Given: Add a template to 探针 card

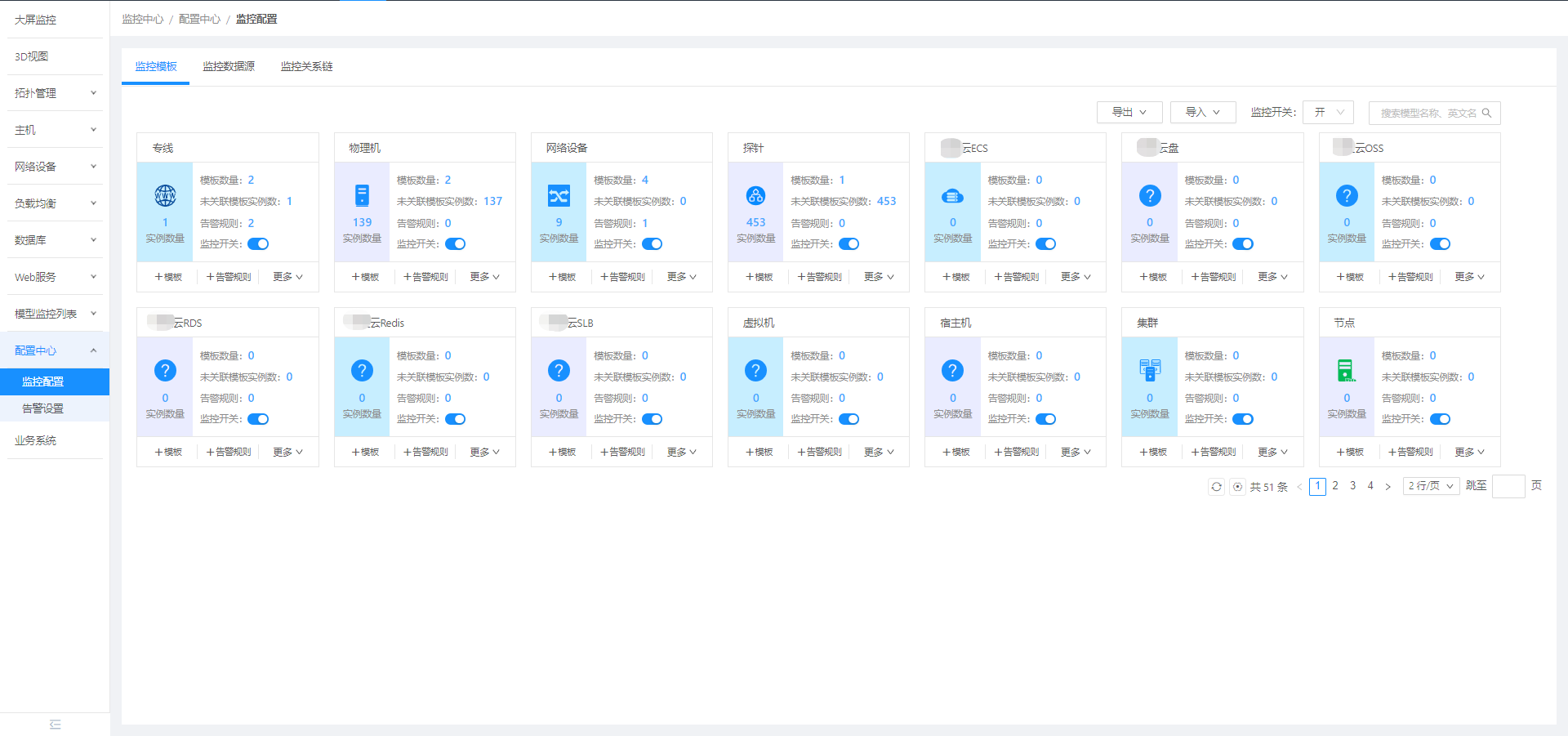Looking at the screenshot, I should (x=759, y=277).
